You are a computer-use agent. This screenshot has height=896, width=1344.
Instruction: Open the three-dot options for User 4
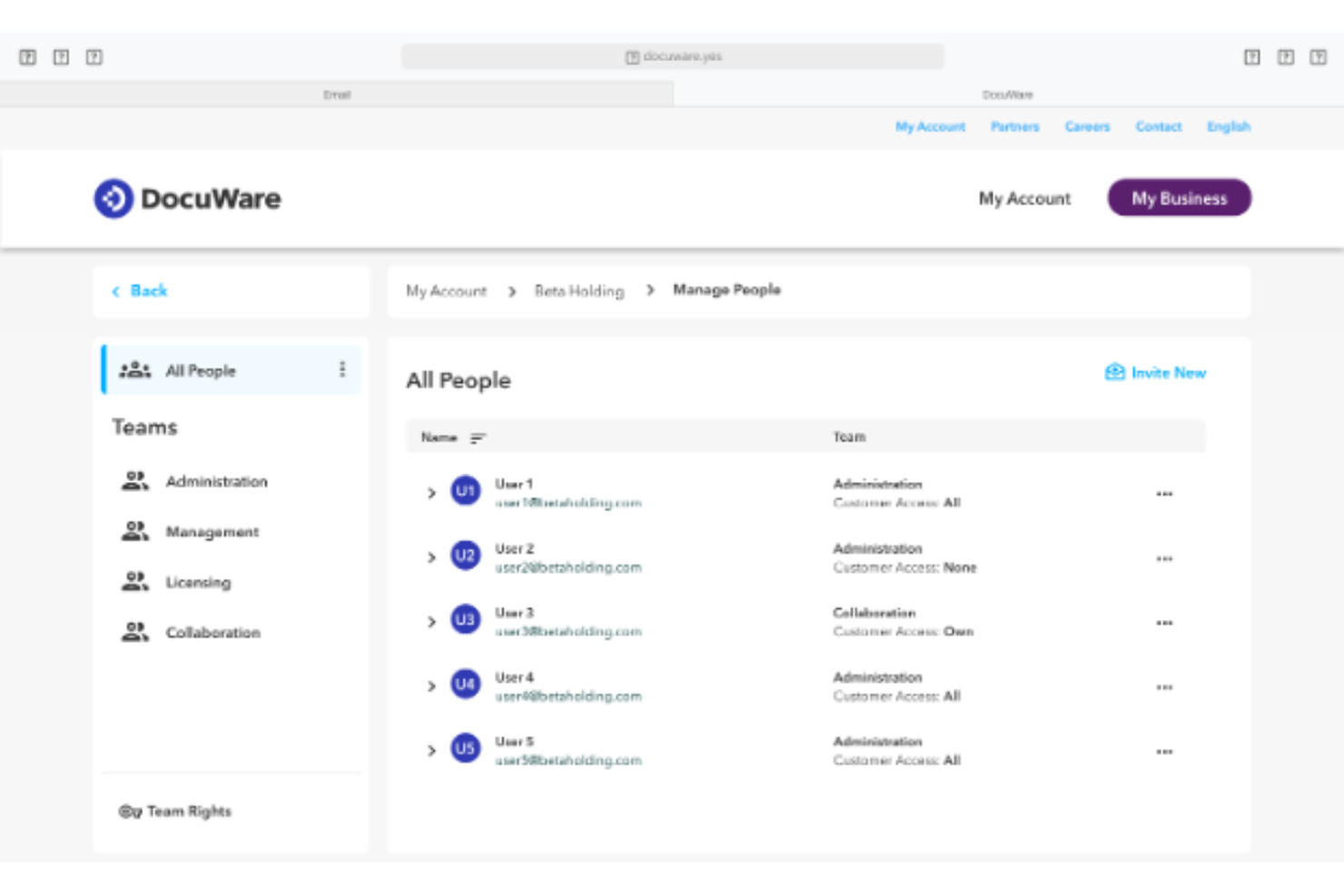tap(1164, 687)
